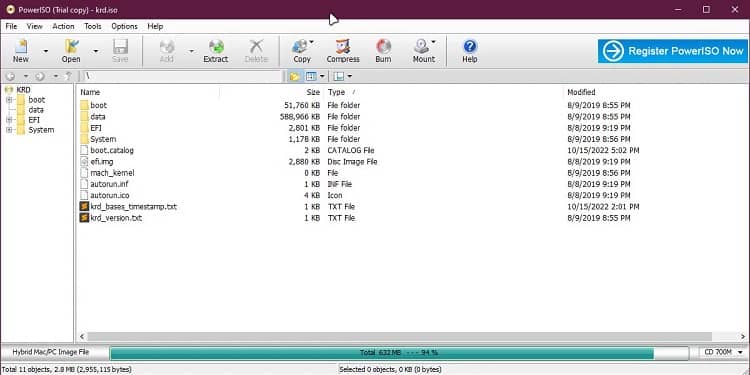
Task: Click the 588,966 KB size cell
Action: point(300,117)
